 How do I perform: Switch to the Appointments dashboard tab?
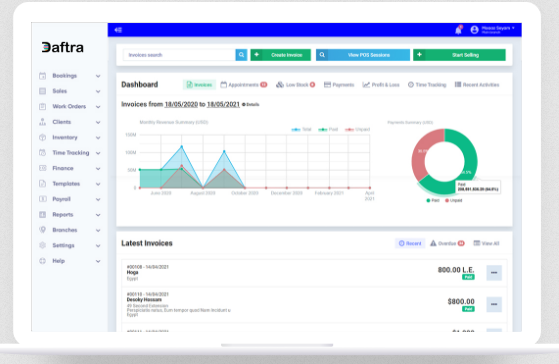(x=244, y=85)
